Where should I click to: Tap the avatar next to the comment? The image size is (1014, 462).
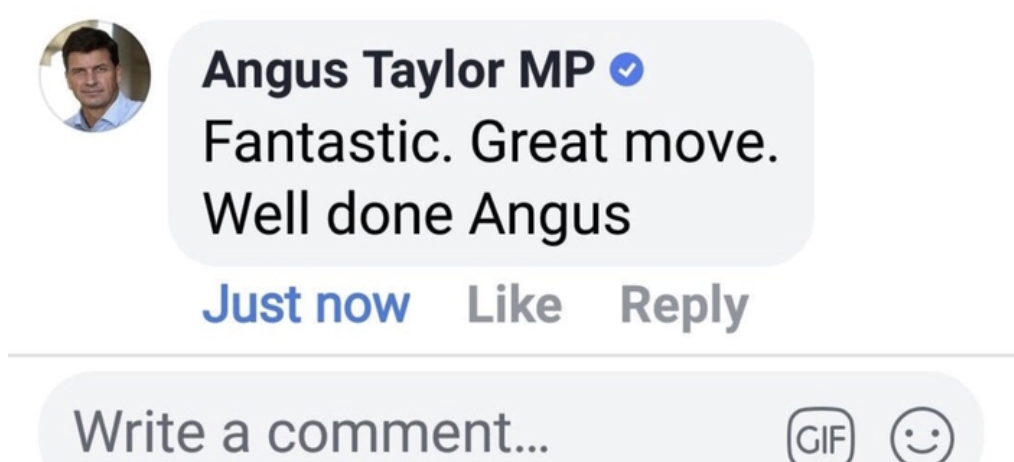[x=95, y=76]
